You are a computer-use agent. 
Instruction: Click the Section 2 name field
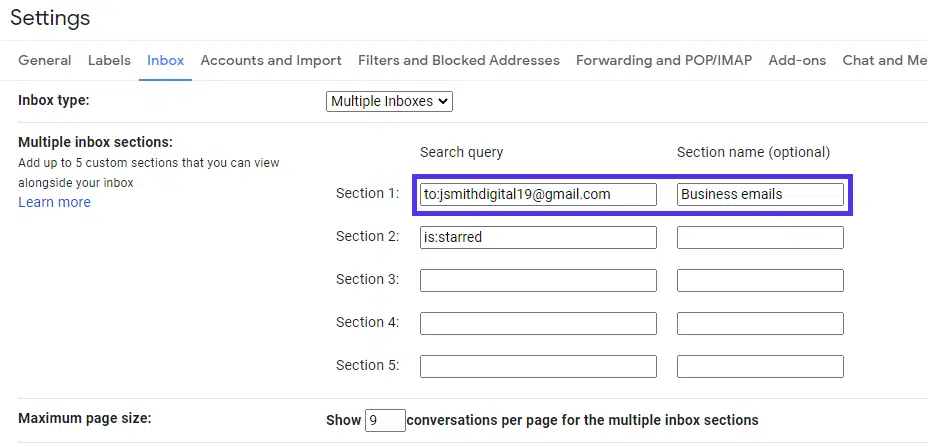click(x=760, y=237)
